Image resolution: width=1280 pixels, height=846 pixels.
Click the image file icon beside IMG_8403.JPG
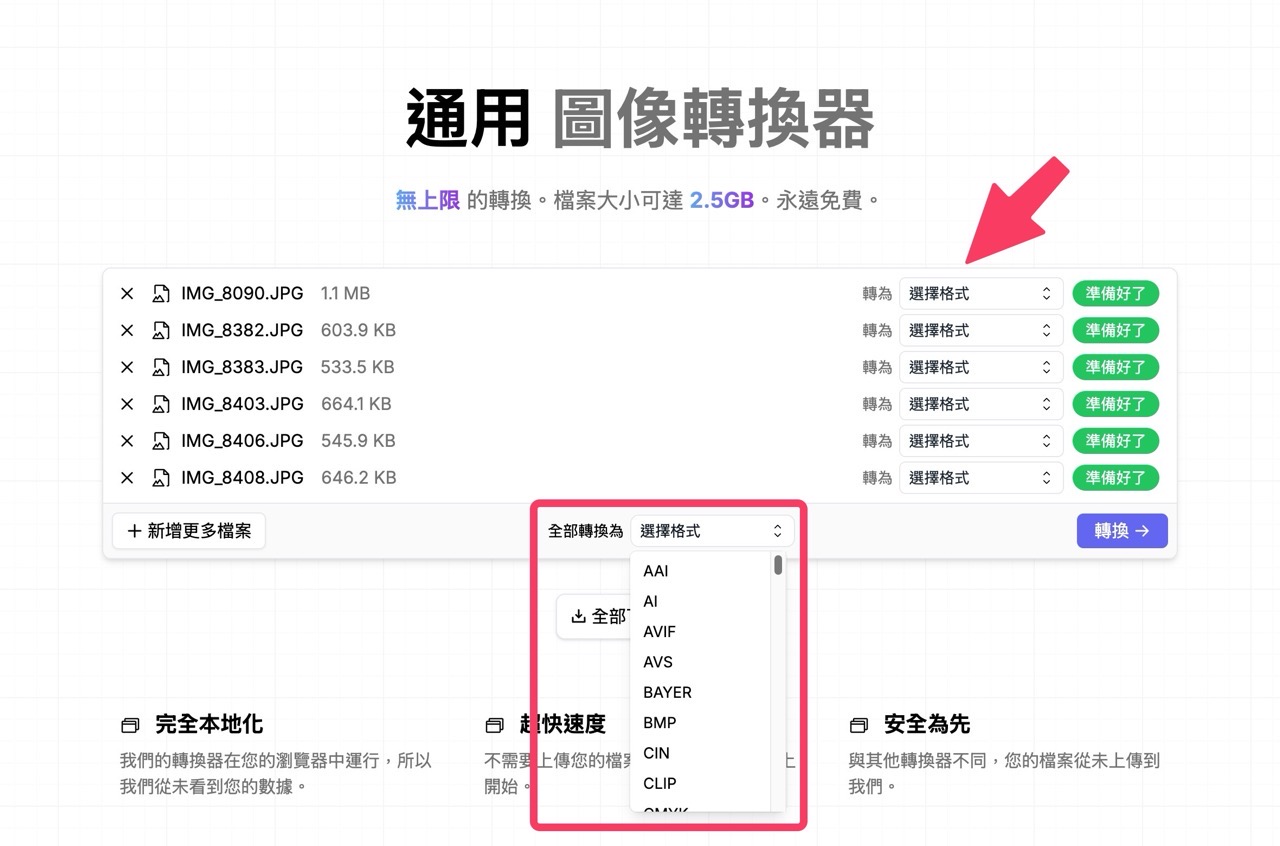tap(161, 404)
